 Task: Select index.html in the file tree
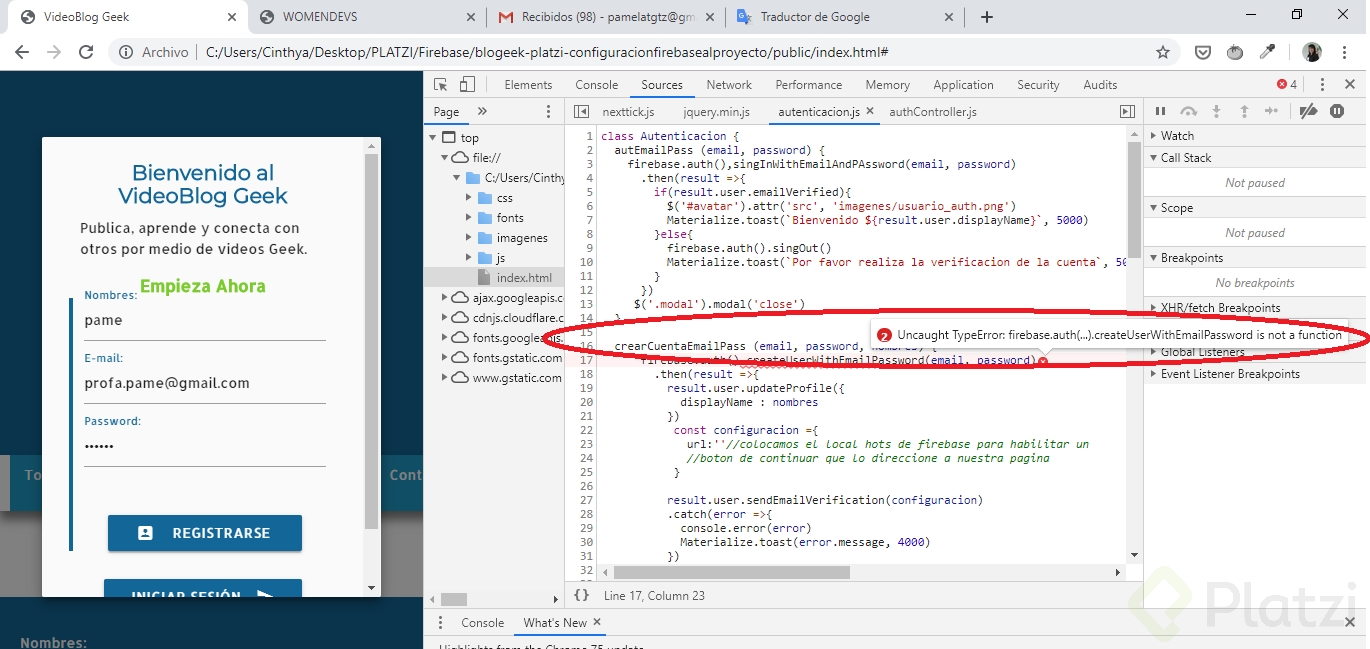click(524, 278)
